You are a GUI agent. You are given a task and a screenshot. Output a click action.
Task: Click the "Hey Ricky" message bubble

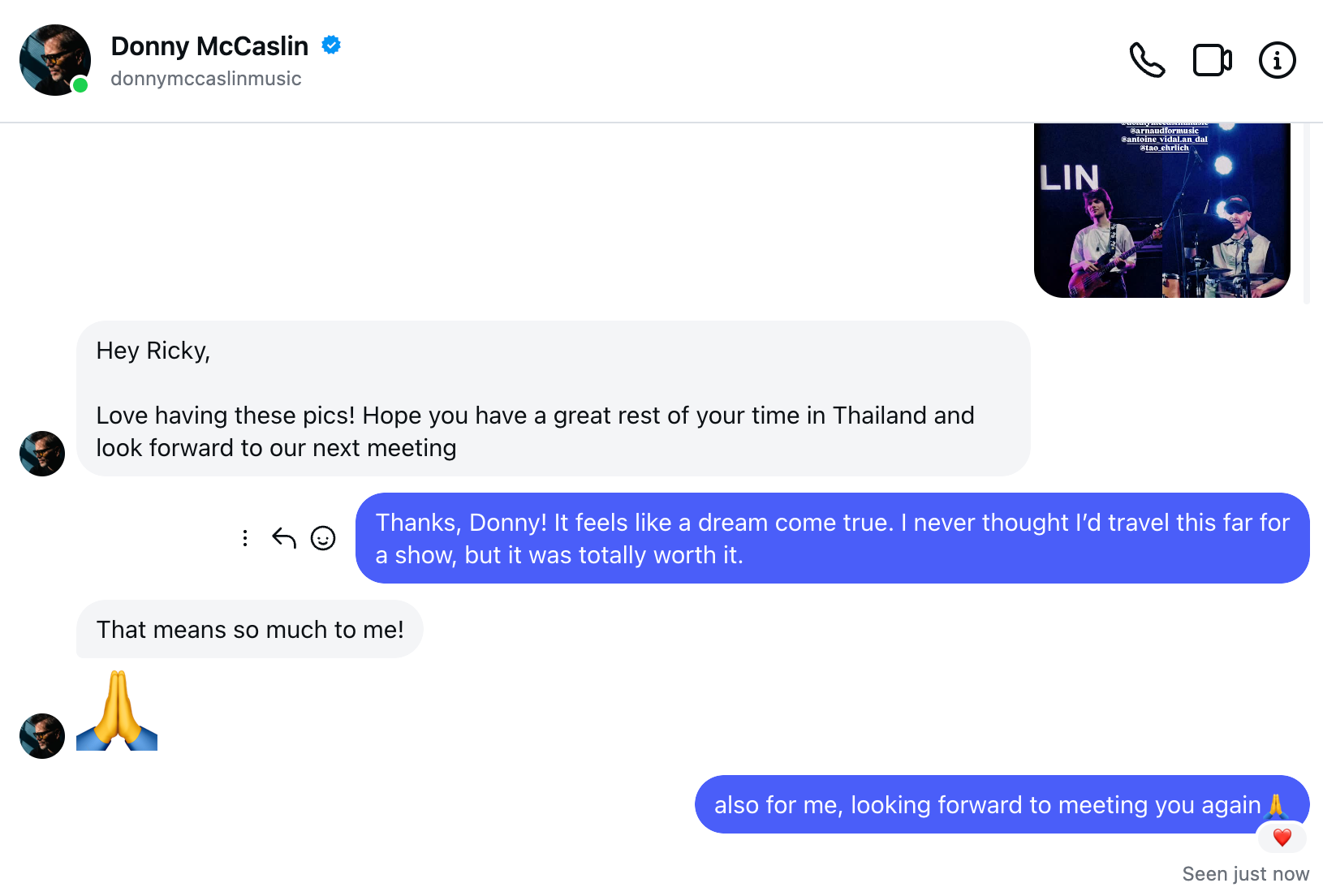pyautogui.click(x=553, y=398)
